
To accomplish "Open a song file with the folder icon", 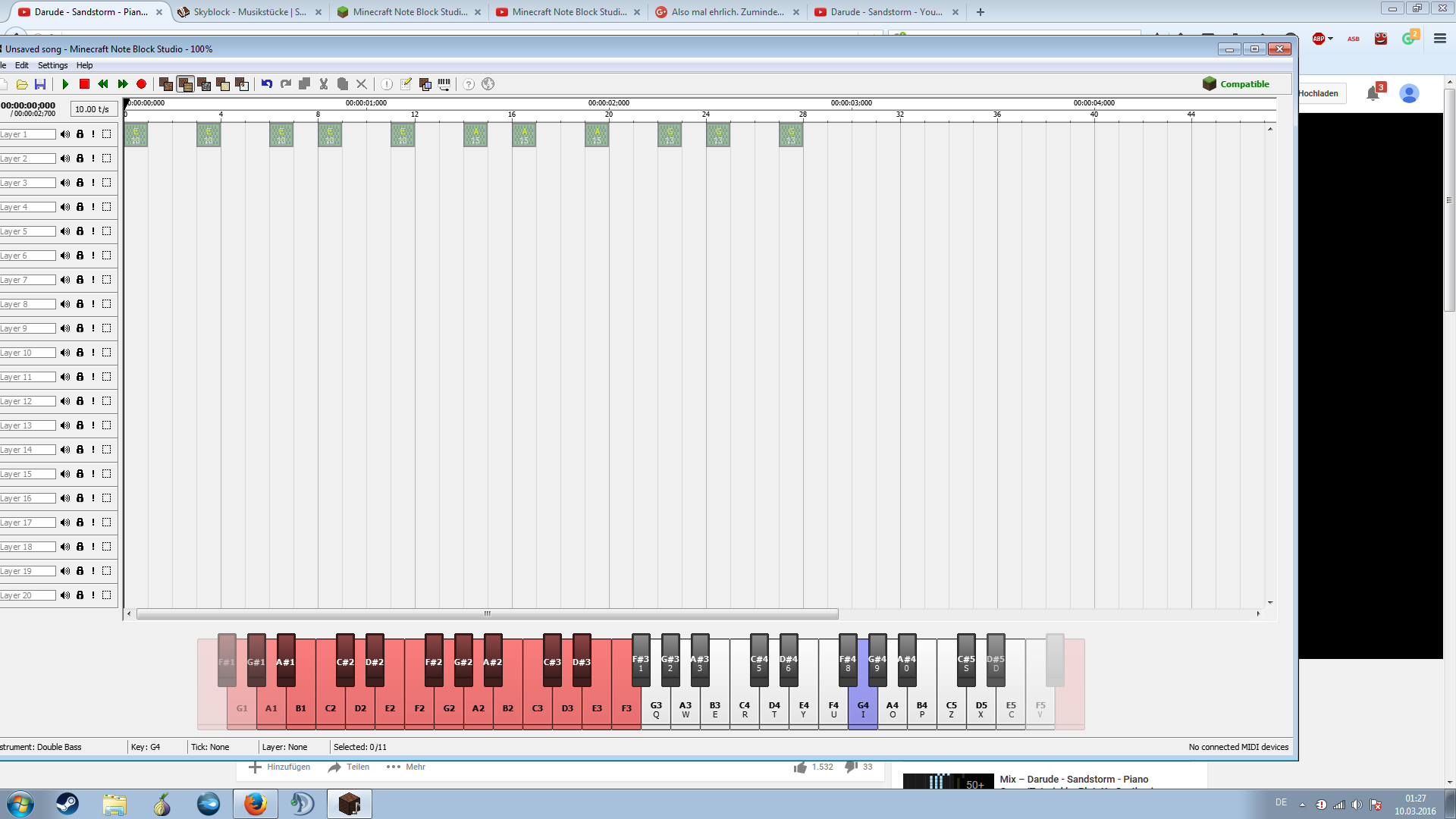I will 22,84.
